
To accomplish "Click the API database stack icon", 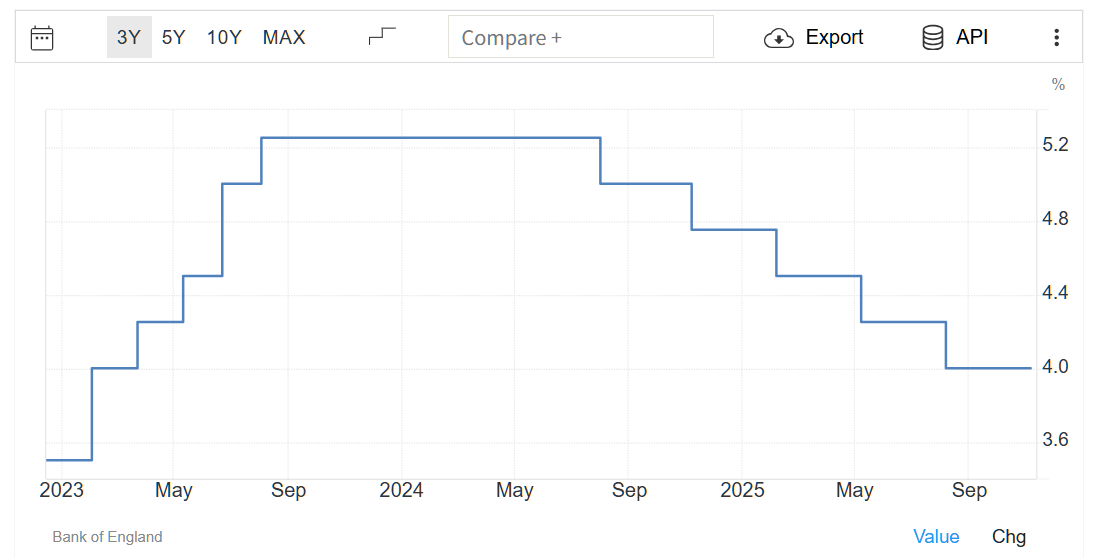I will coord(932,38).
